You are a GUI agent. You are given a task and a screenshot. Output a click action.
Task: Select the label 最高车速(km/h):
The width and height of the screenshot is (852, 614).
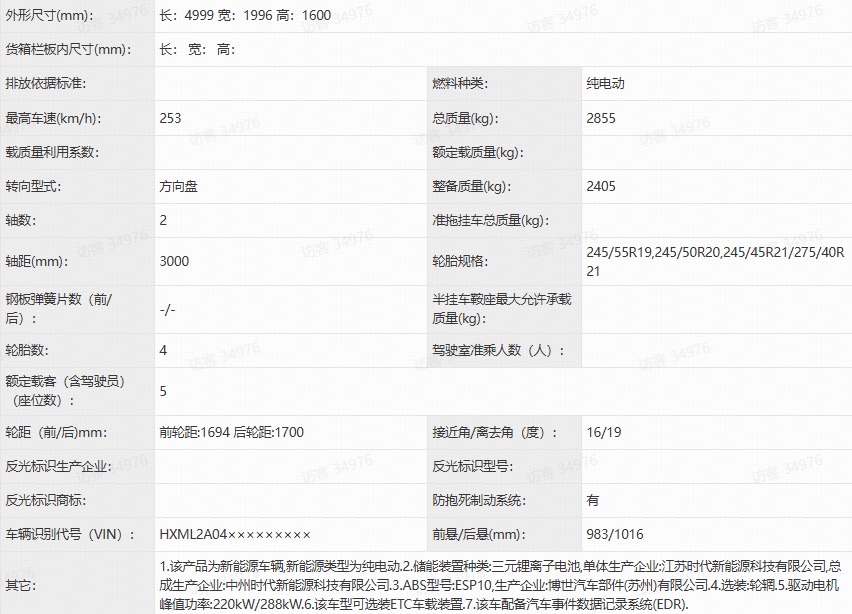pos(53,118)
